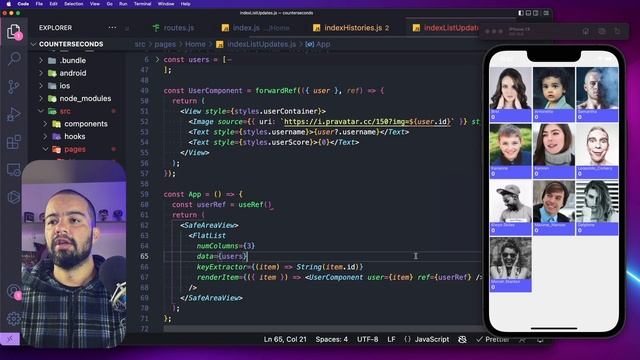Switch to the indexHistories.js tab
The height and width of the screenshot is (360, 640).
coord(351,28)
